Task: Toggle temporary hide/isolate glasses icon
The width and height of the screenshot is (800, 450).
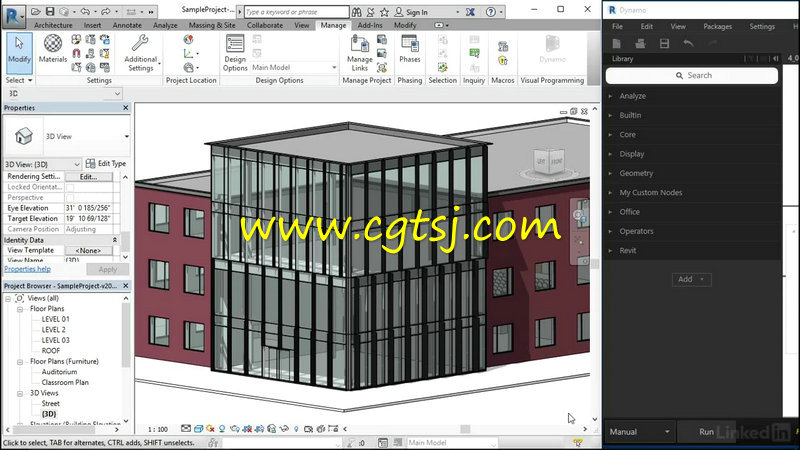Action: click(x=284, y=429)
